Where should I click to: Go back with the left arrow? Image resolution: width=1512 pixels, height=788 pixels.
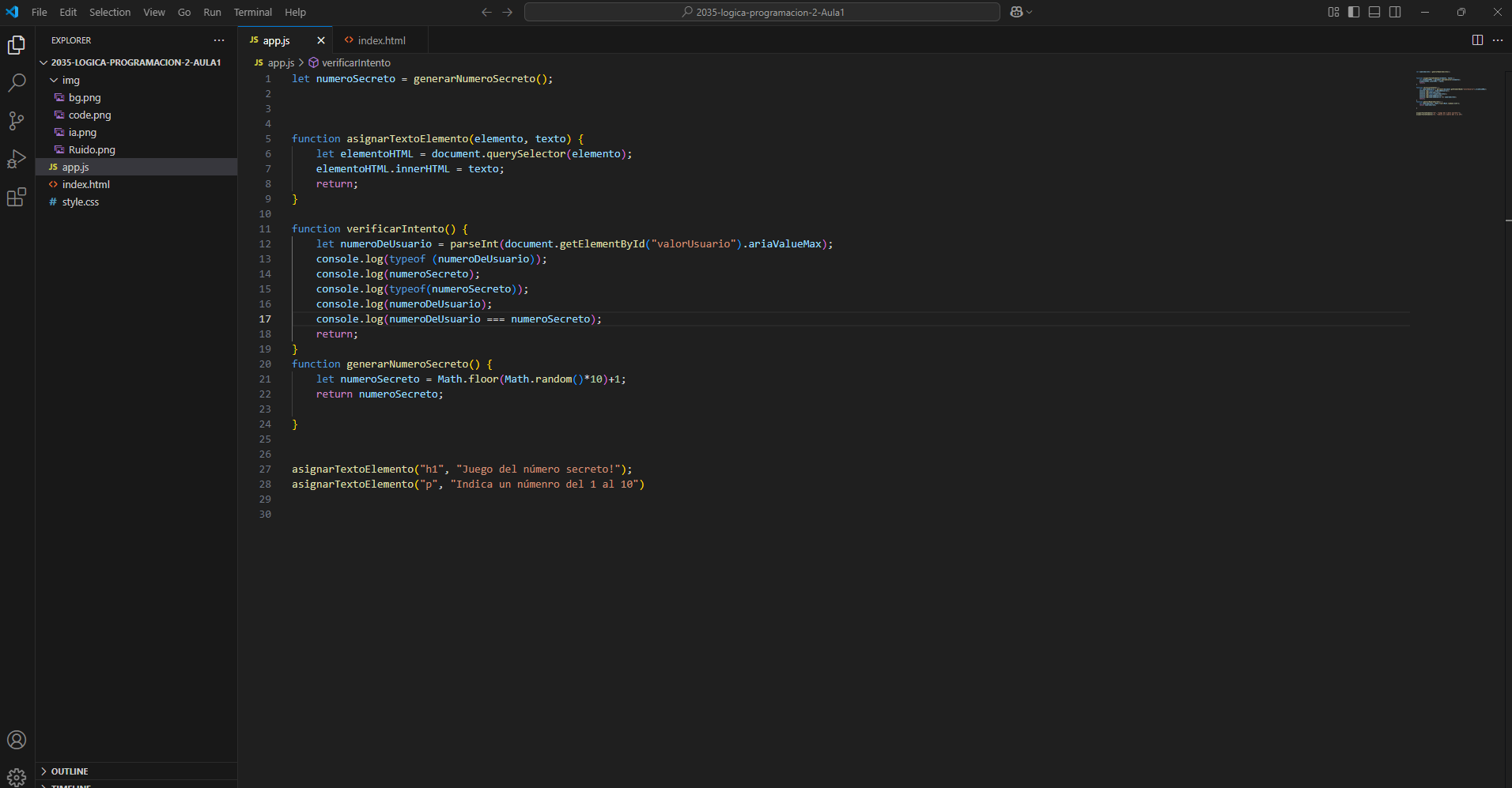pos(486,12)
